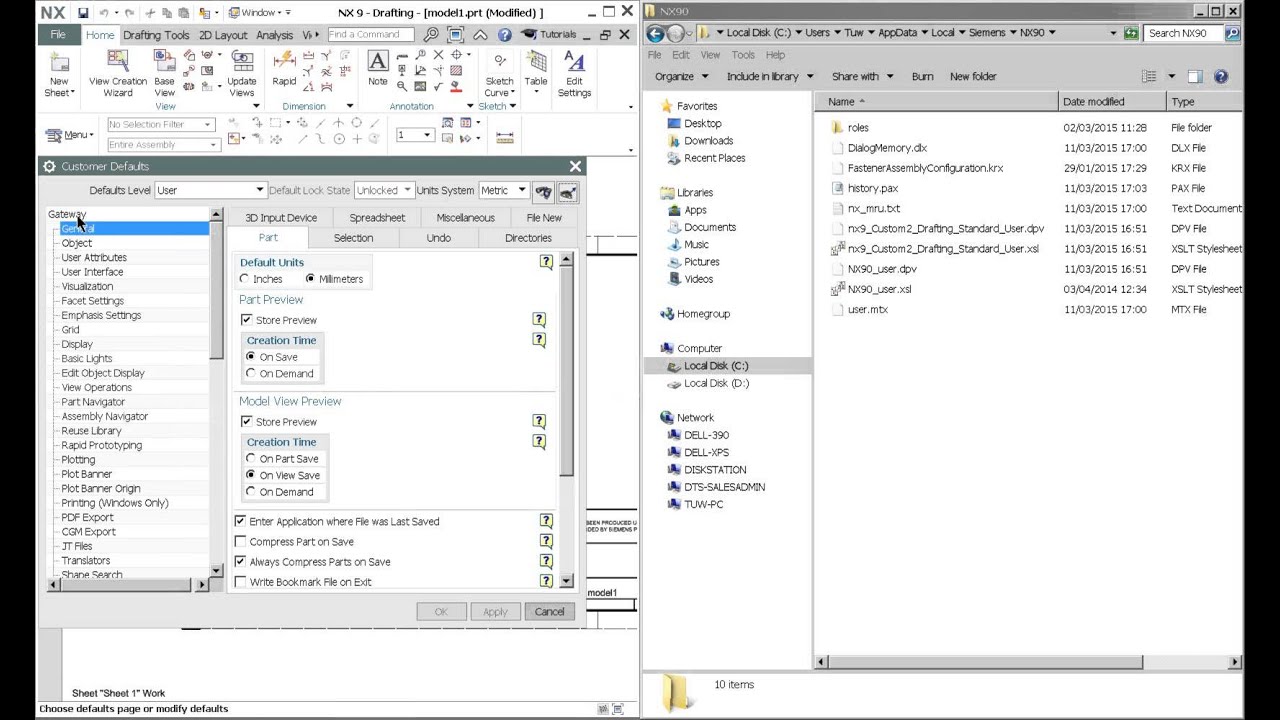Open Share with dropdown
Screen dimensions: 1280x720
click(863, 76)
